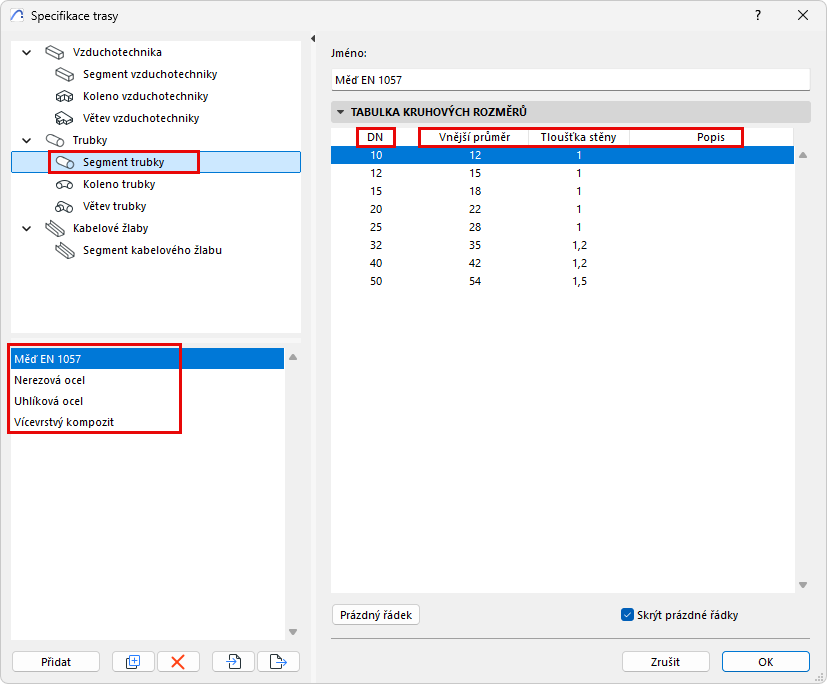827x684 pixels.
Task: Select Koleno vzduchotechniky in the tree
Action: 146,97
